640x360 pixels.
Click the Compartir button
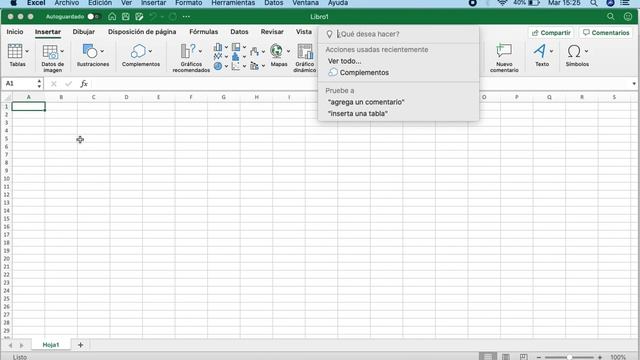click(551, 33)
